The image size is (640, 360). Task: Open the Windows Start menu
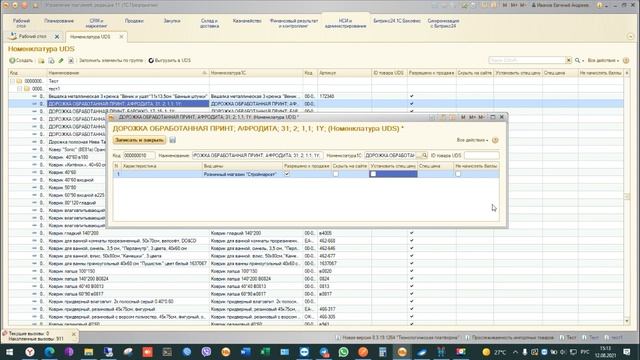pos(9,352)
